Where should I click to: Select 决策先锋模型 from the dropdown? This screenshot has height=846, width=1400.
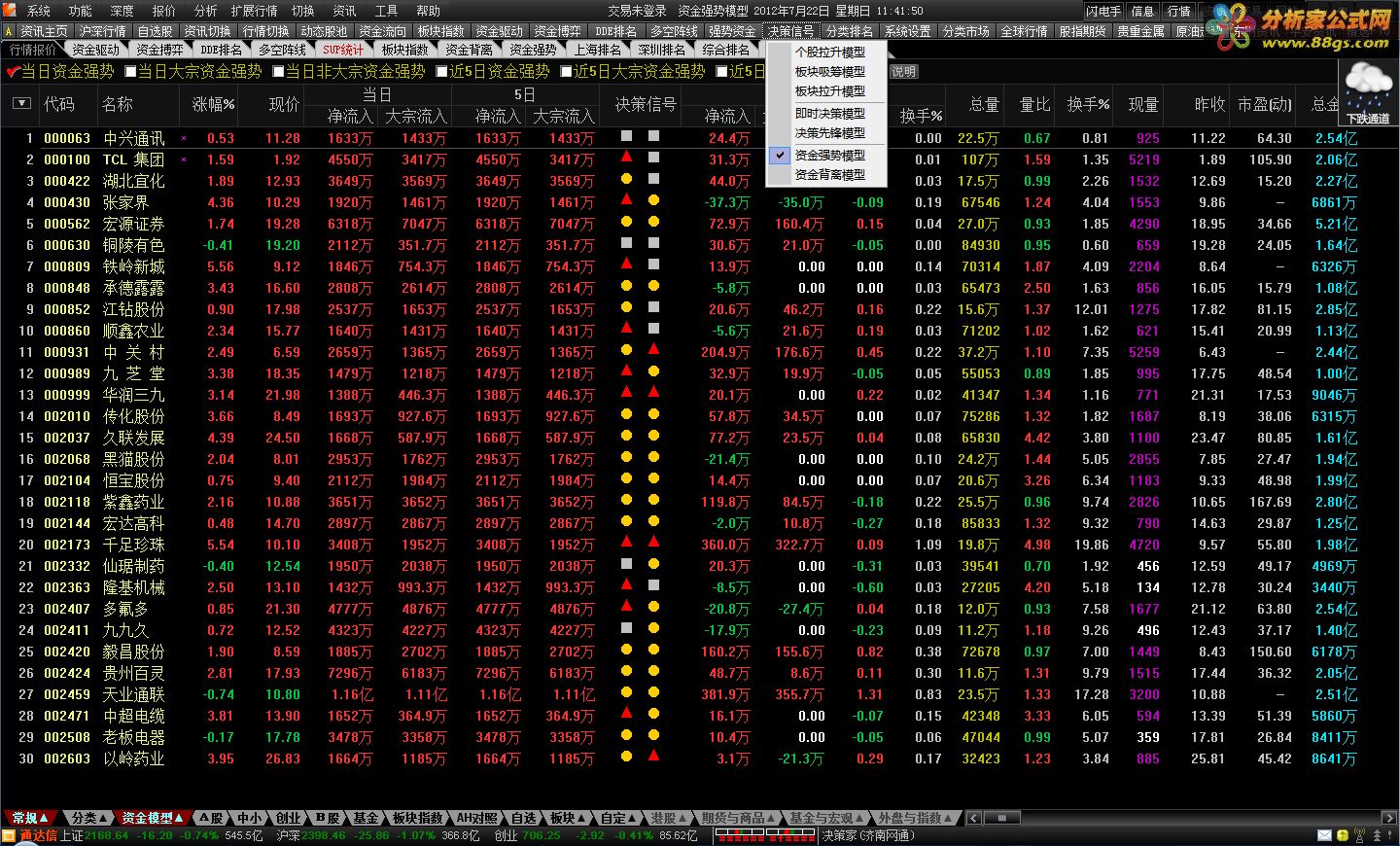pyautogui.click(x=828, y=133)
